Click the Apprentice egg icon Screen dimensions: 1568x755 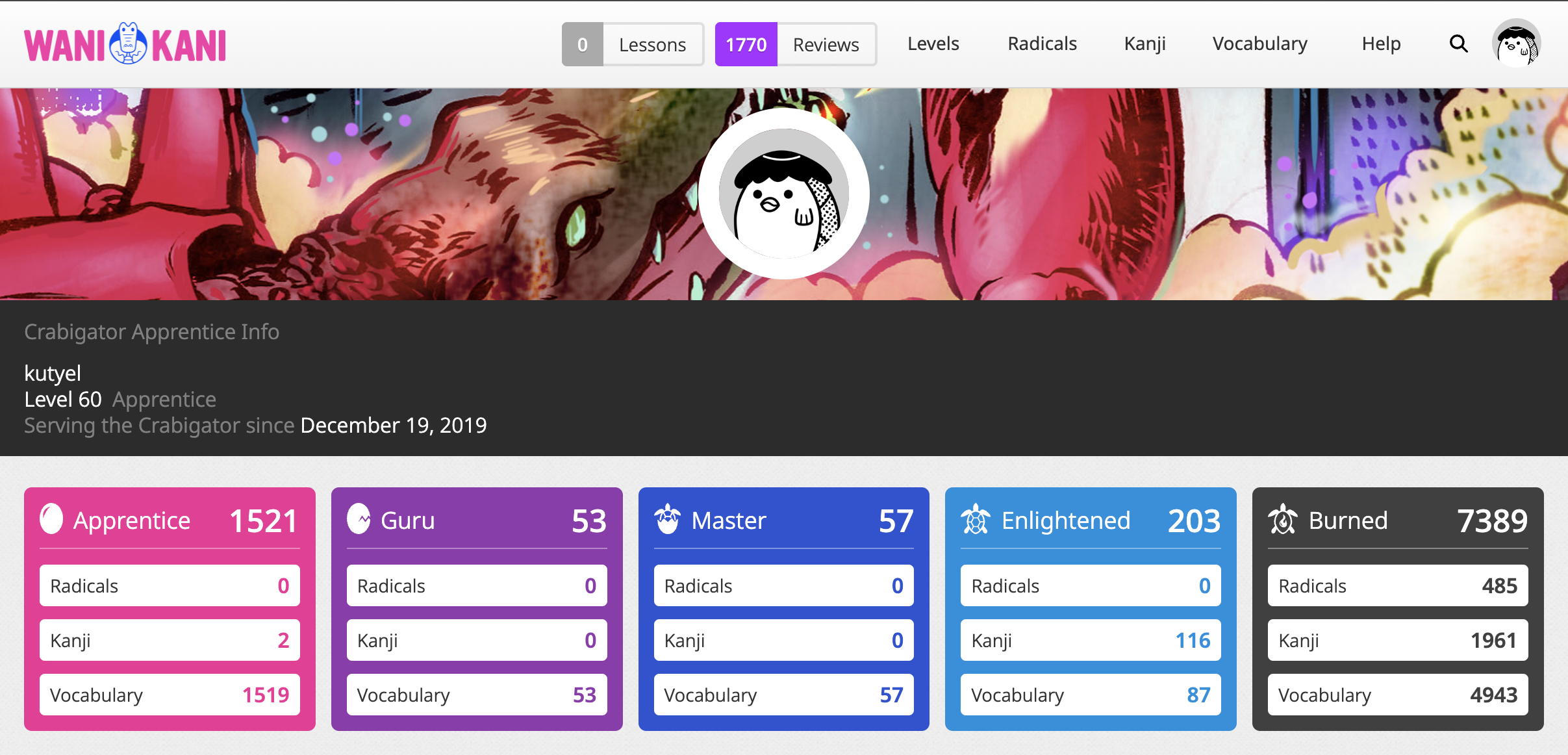click(51, 520)
